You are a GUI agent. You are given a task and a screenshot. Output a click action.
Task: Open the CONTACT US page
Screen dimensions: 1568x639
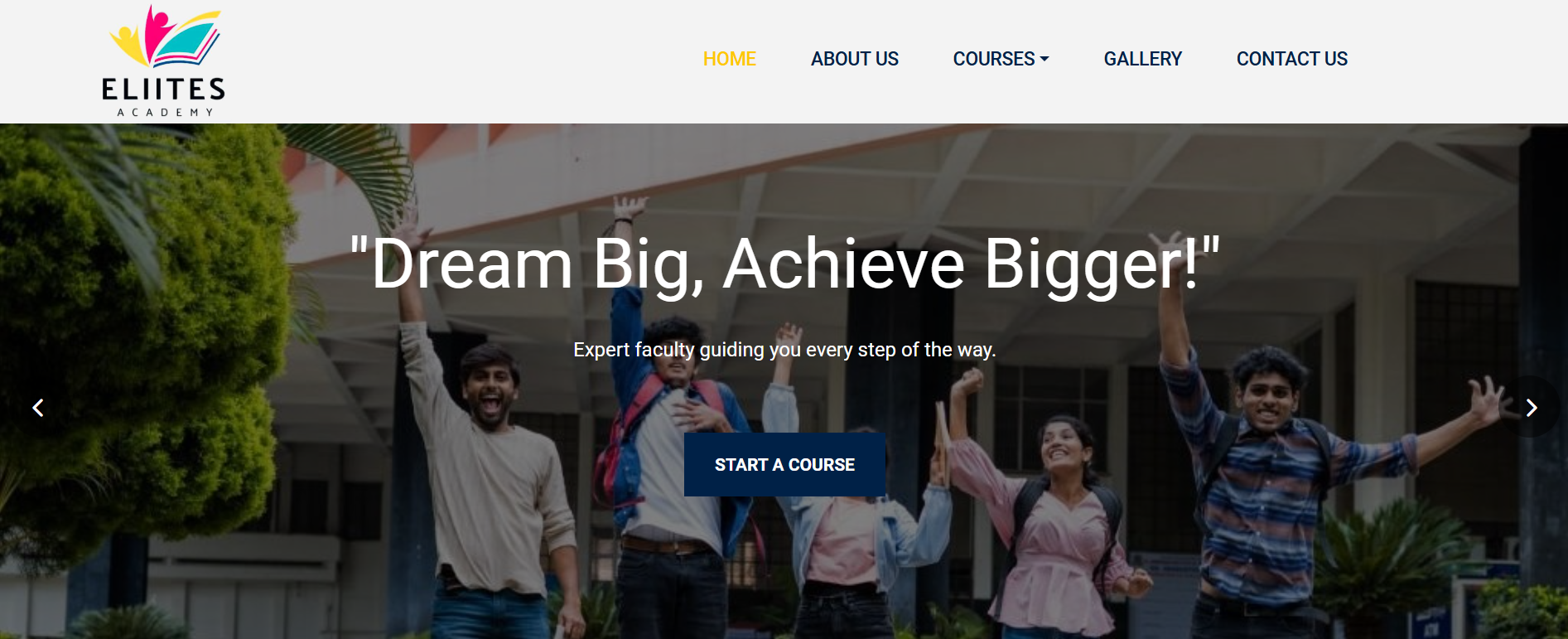pos(1291,59)
